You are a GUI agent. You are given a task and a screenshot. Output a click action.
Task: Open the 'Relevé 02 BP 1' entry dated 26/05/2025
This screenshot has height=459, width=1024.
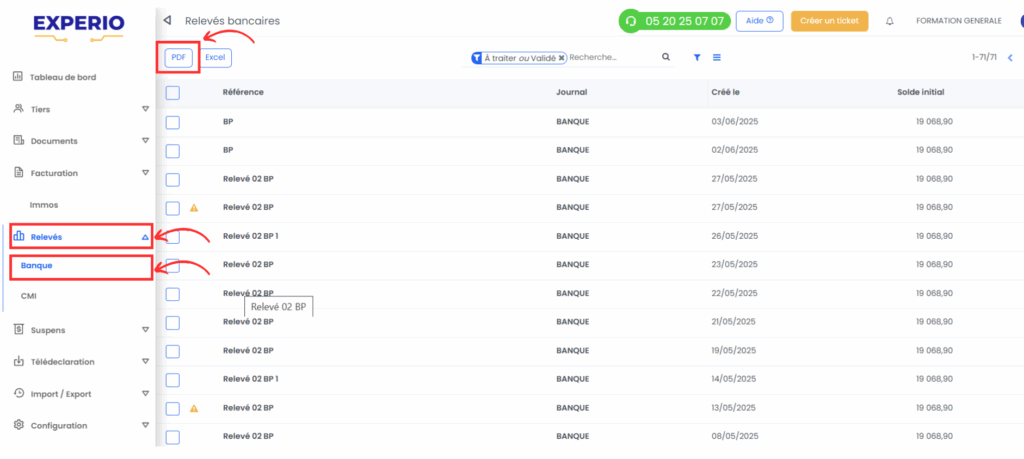251,236
